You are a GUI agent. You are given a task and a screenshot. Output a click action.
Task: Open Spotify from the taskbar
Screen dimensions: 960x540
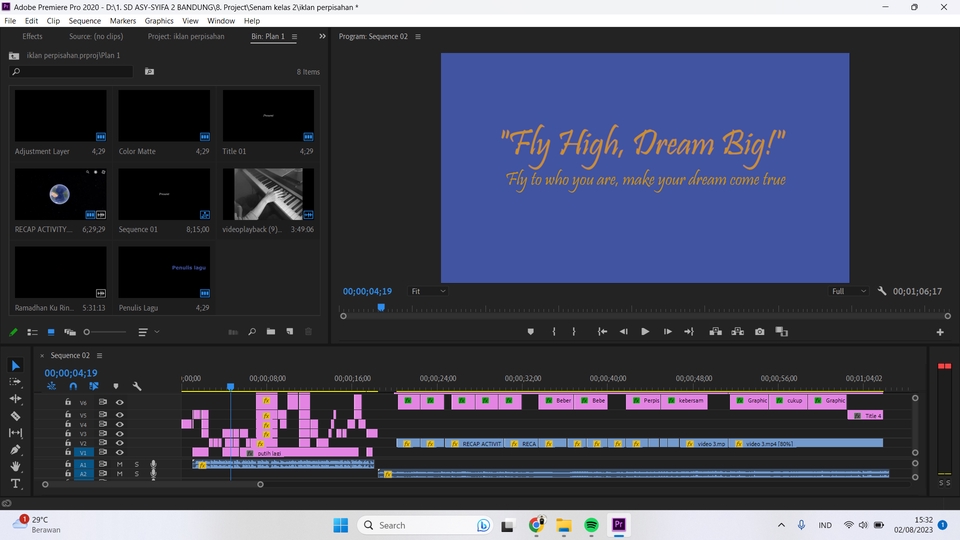coord(591,525)
